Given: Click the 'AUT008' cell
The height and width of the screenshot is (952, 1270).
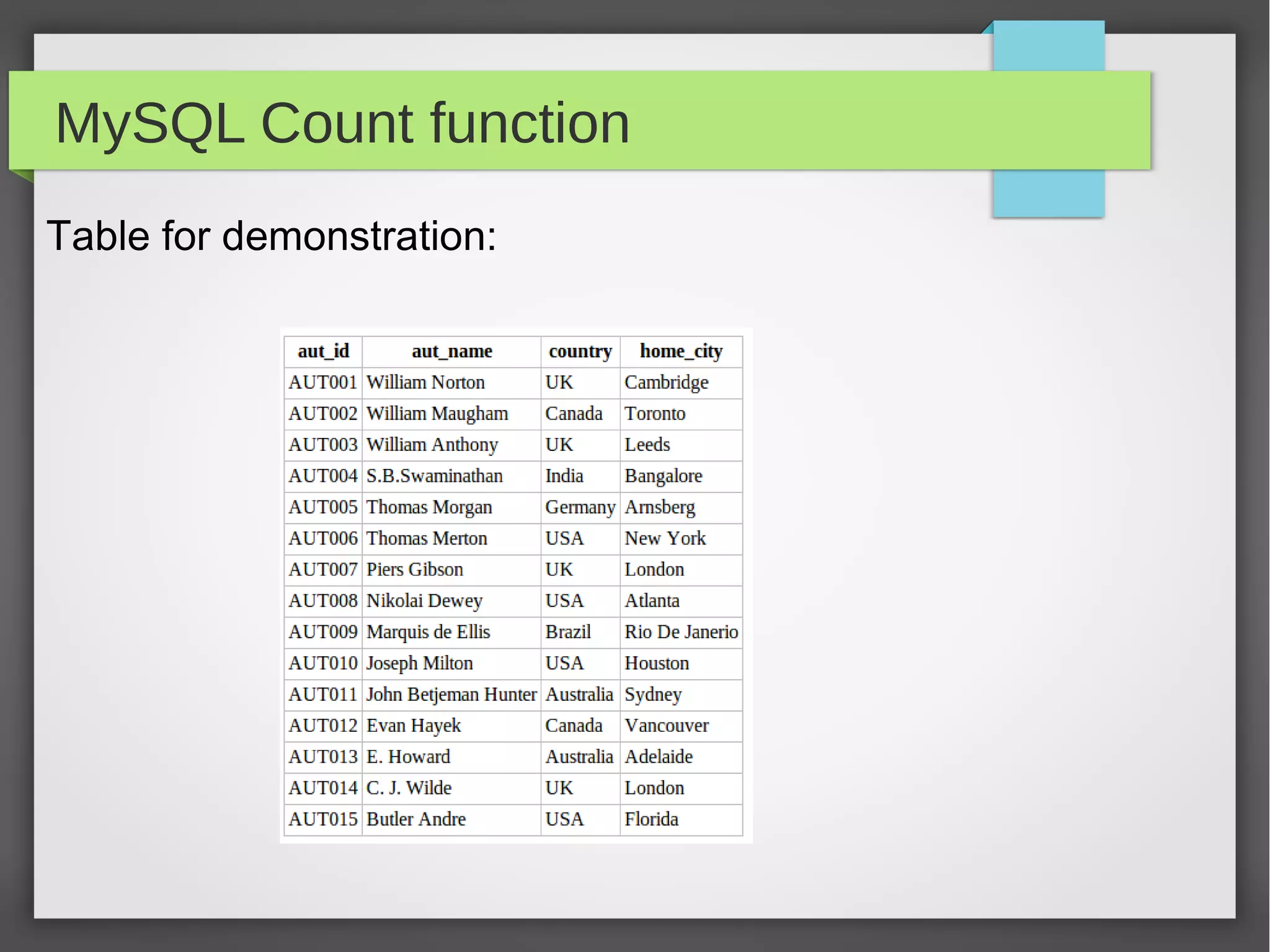Looking at the screenshot, I should coord(323,601).
